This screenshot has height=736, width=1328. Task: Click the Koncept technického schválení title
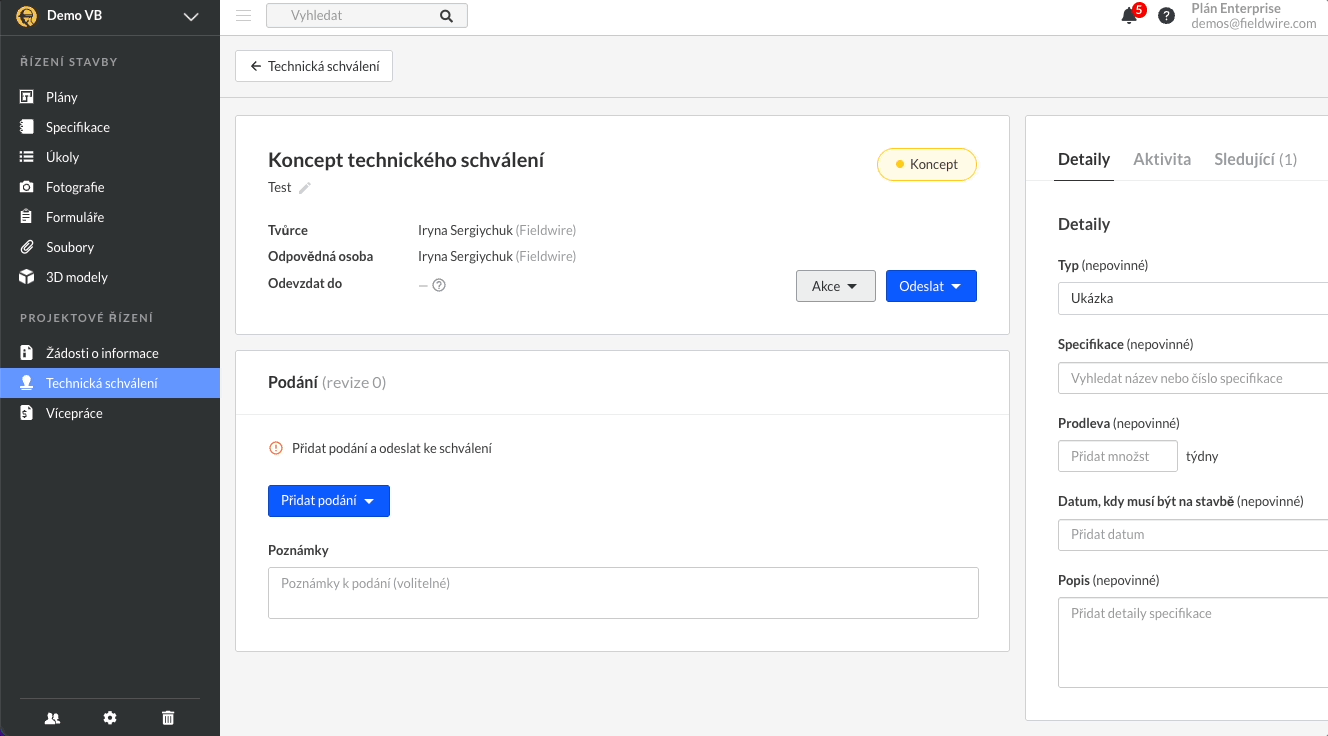pyautogui.click(x=406, y=160)
